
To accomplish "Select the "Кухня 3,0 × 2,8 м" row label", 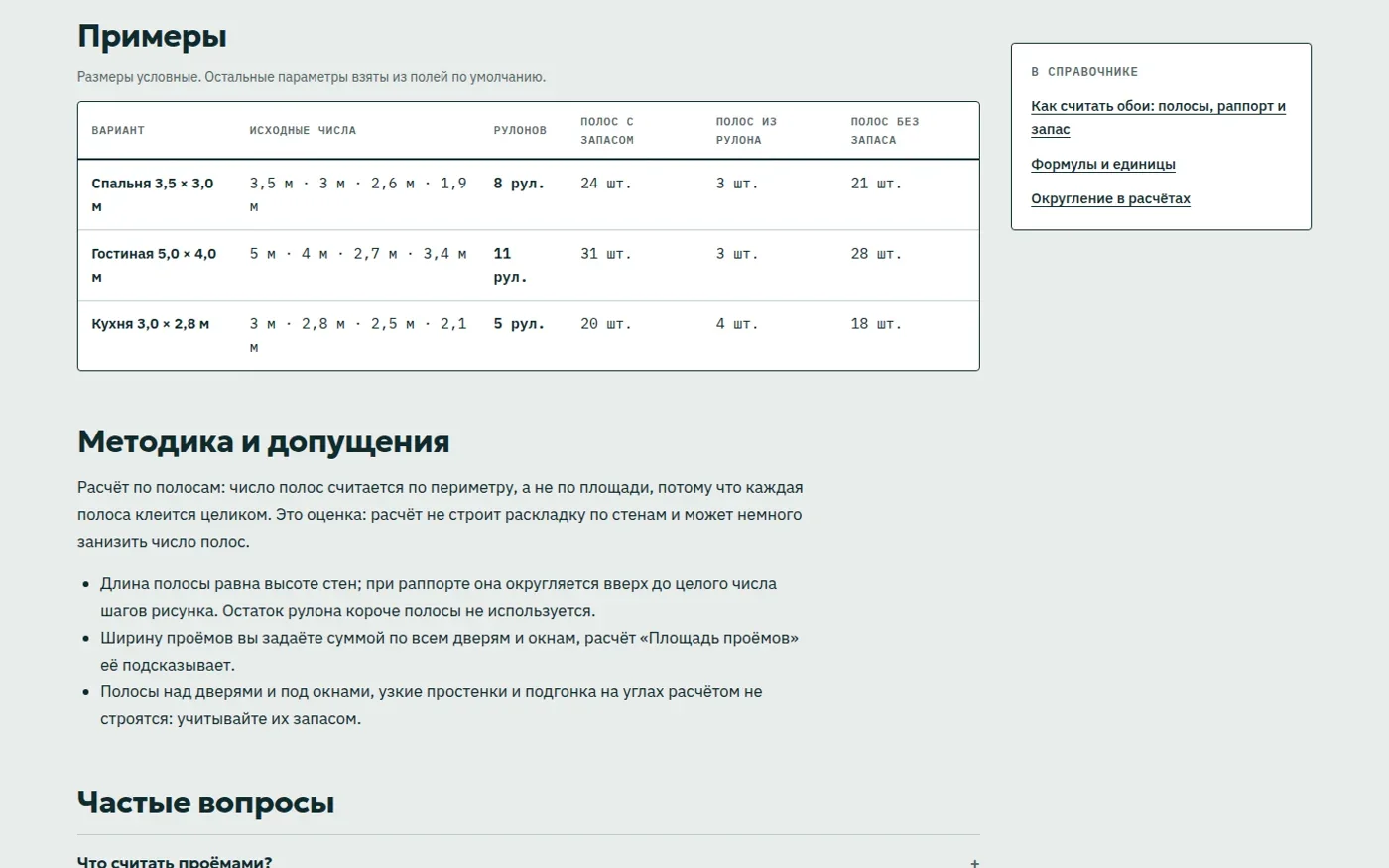I will (151, 324).
